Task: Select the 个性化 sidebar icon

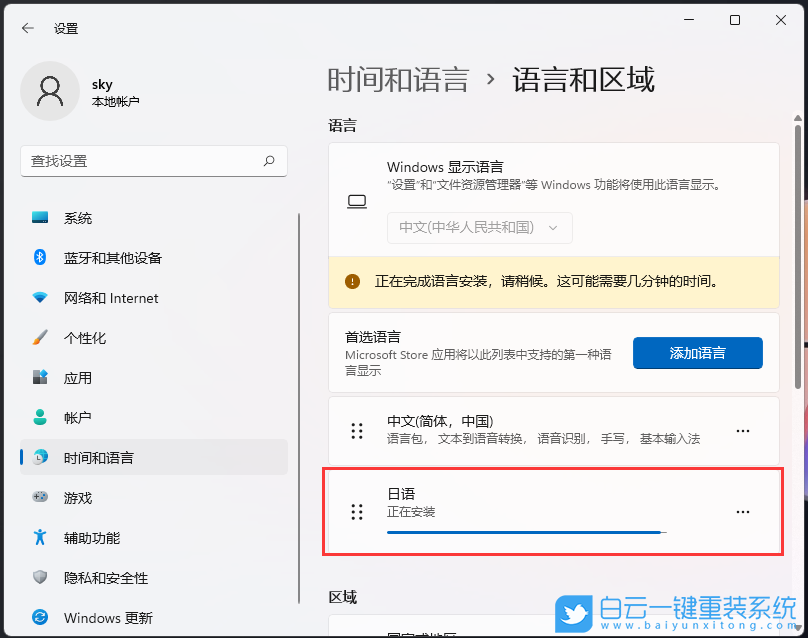Action: point(80,337)
